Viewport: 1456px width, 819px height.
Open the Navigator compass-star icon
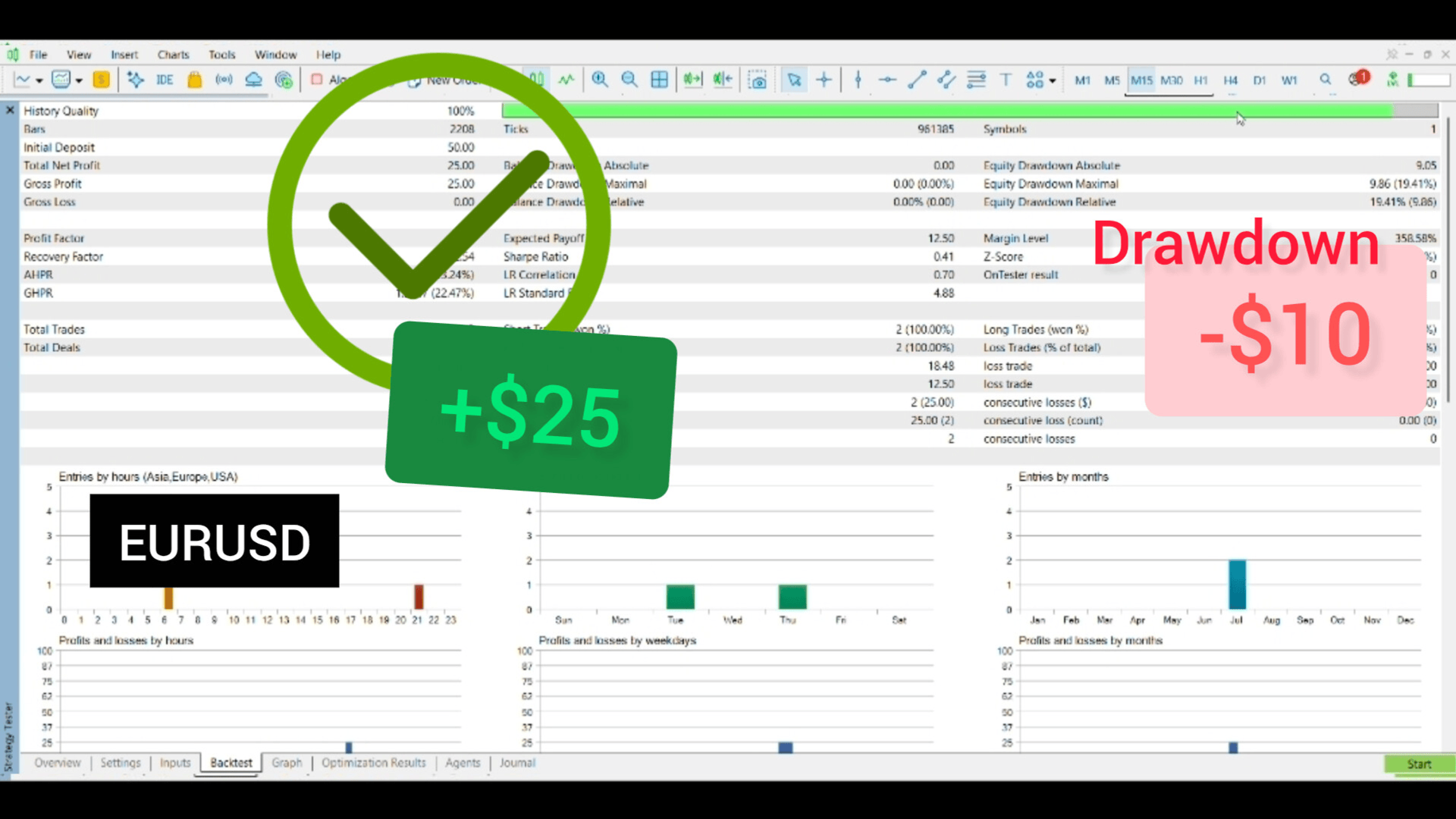pyautogui.click(x=136, y=80)
